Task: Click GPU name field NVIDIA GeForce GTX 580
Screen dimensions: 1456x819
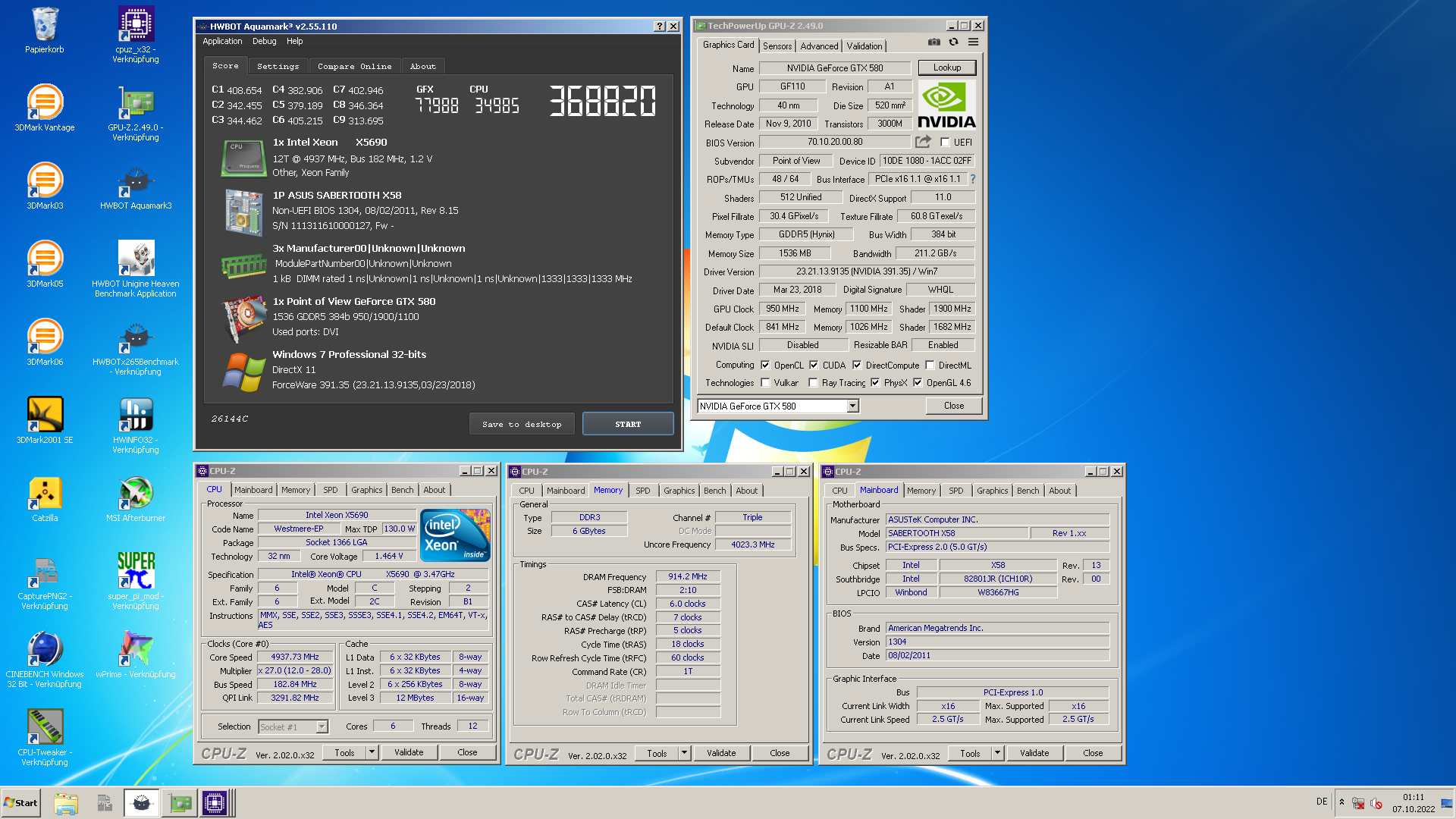Action: click(x=834, y=67)
